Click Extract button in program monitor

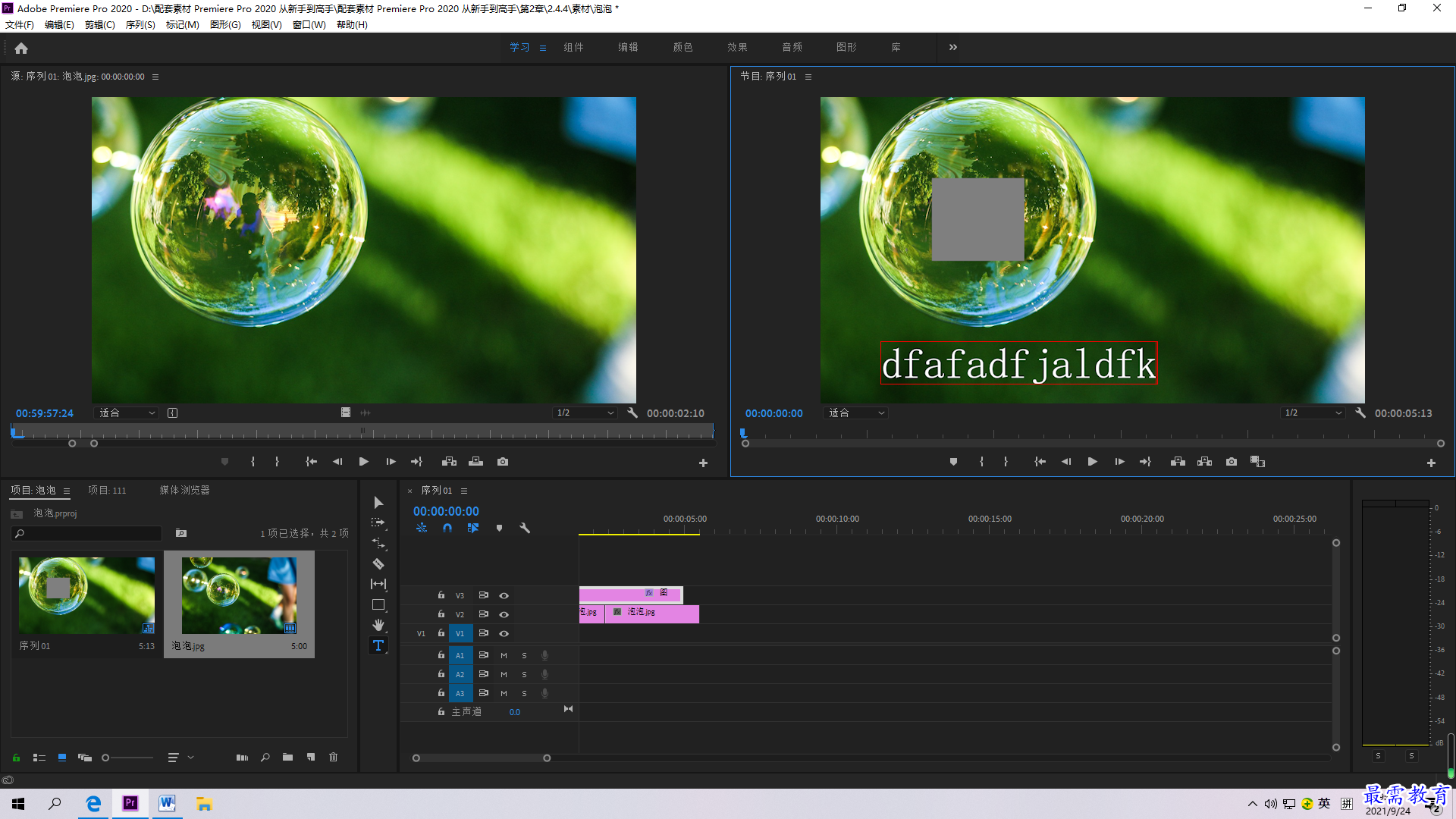click(x=1204, y=462)
